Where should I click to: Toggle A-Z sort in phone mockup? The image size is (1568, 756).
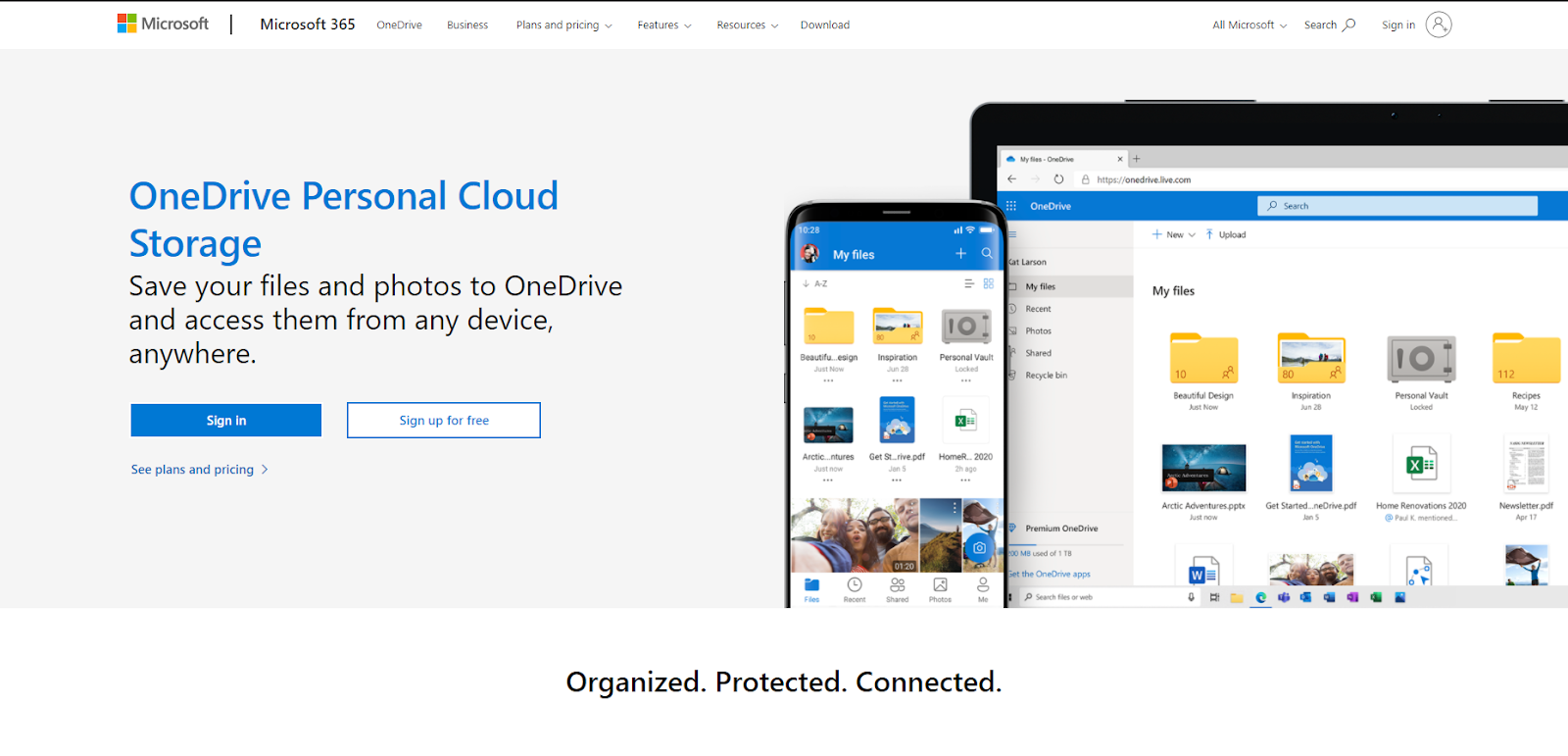(x=815, y=283)
